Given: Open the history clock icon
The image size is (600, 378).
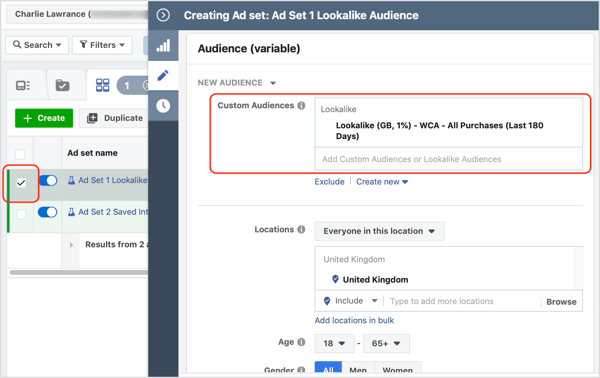Looking at the screenshot, I should click(x=163, y=106).
